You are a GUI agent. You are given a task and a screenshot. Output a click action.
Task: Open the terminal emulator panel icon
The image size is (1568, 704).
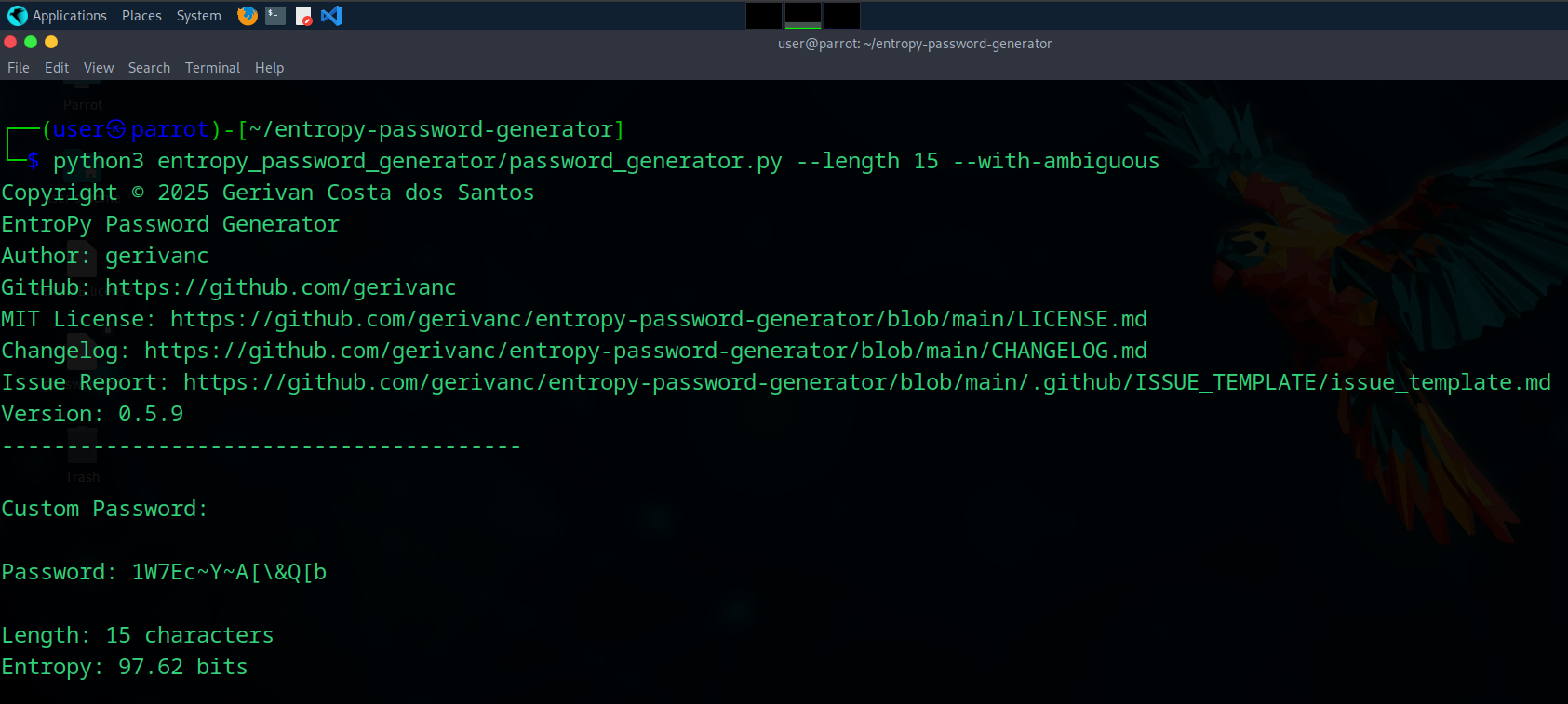pyautogui.click(x=275, y=16)
